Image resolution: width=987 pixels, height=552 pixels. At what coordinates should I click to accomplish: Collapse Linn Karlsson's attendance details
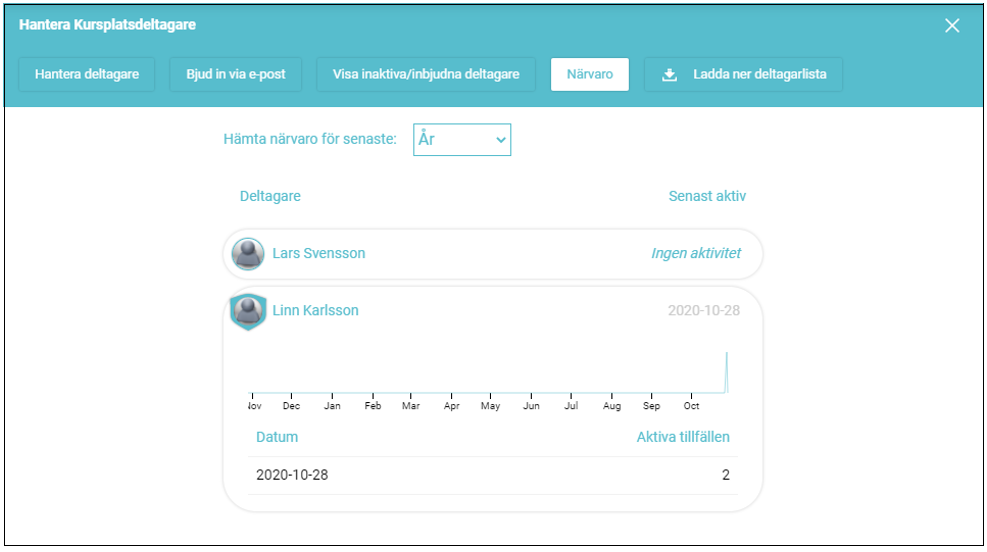tap(492, 310)
